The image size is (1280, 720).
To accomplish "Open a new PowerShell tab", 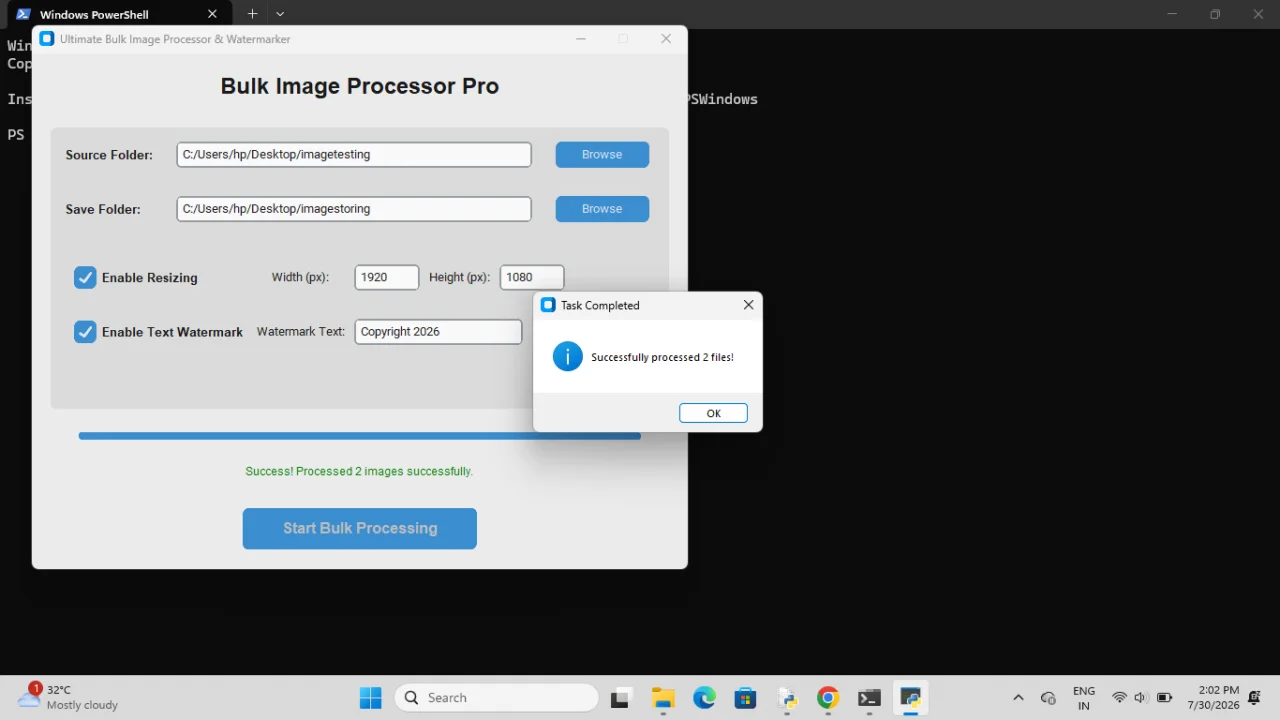I will pyautogui.click(x=252, y=14).
